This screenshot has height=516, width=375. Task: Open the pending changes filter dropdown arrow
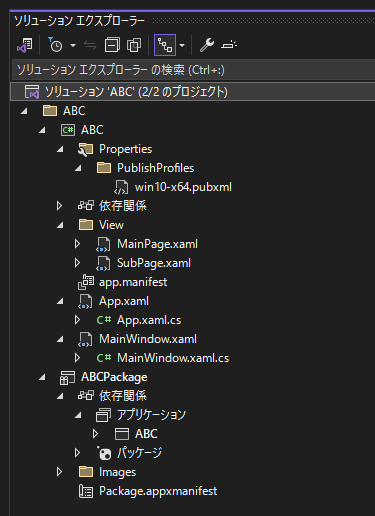(73, 45)
